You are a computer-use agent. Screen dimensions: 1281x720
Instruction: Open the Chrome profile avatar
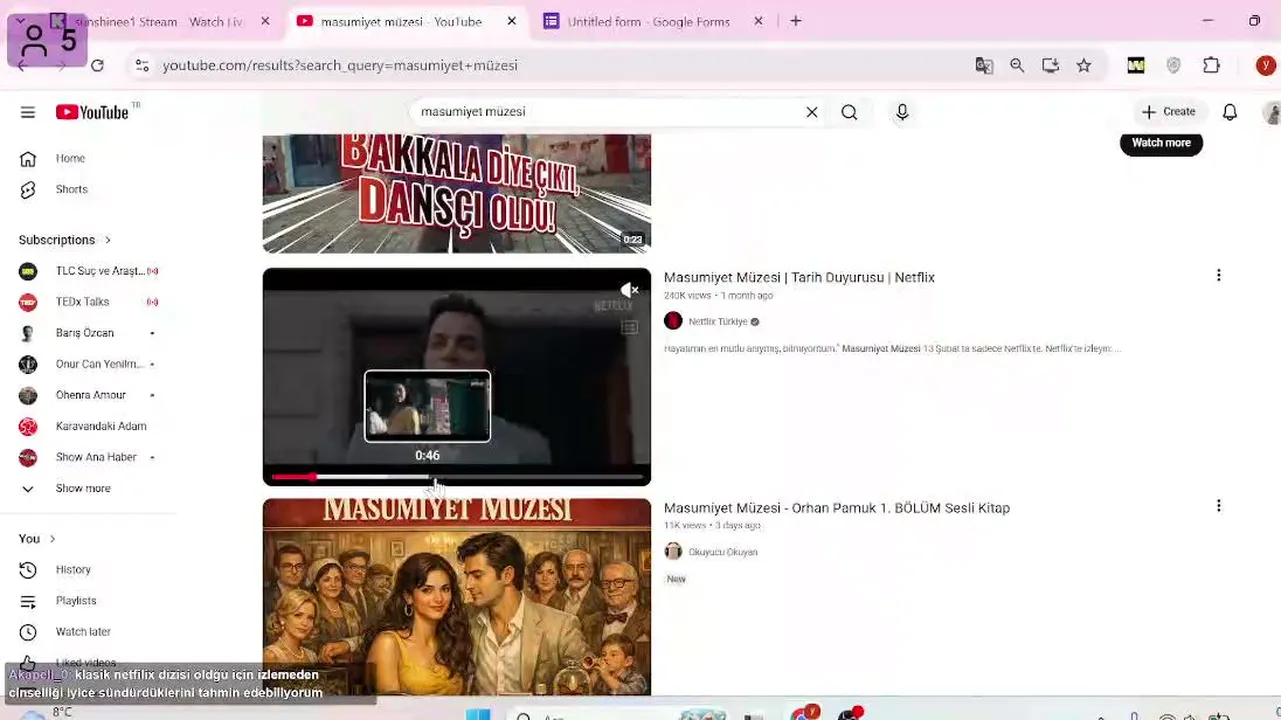coord(1267,65)
